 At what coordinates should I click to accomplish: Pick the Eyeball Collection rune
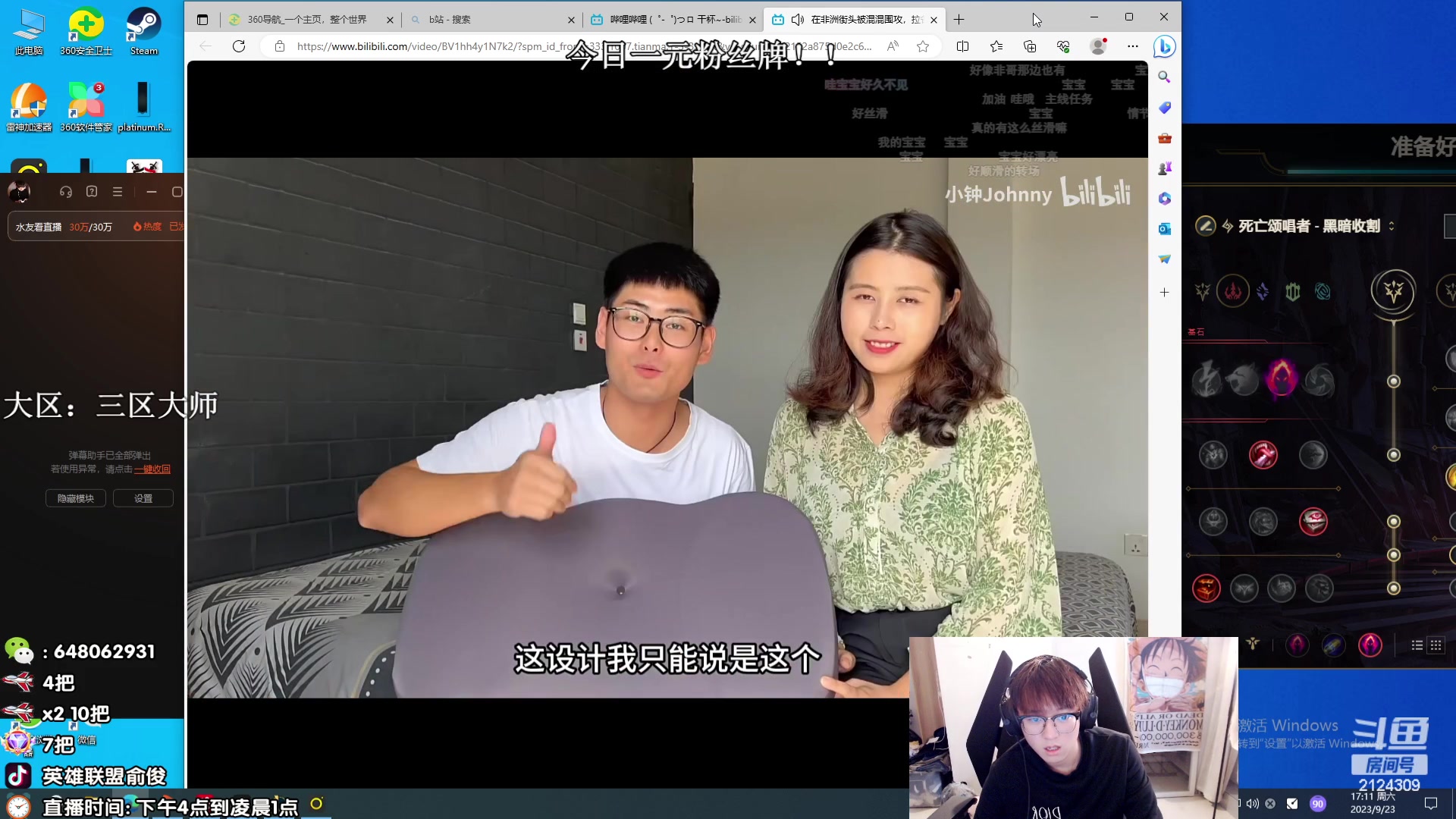pyautogui.click(x=1313, y=522)
